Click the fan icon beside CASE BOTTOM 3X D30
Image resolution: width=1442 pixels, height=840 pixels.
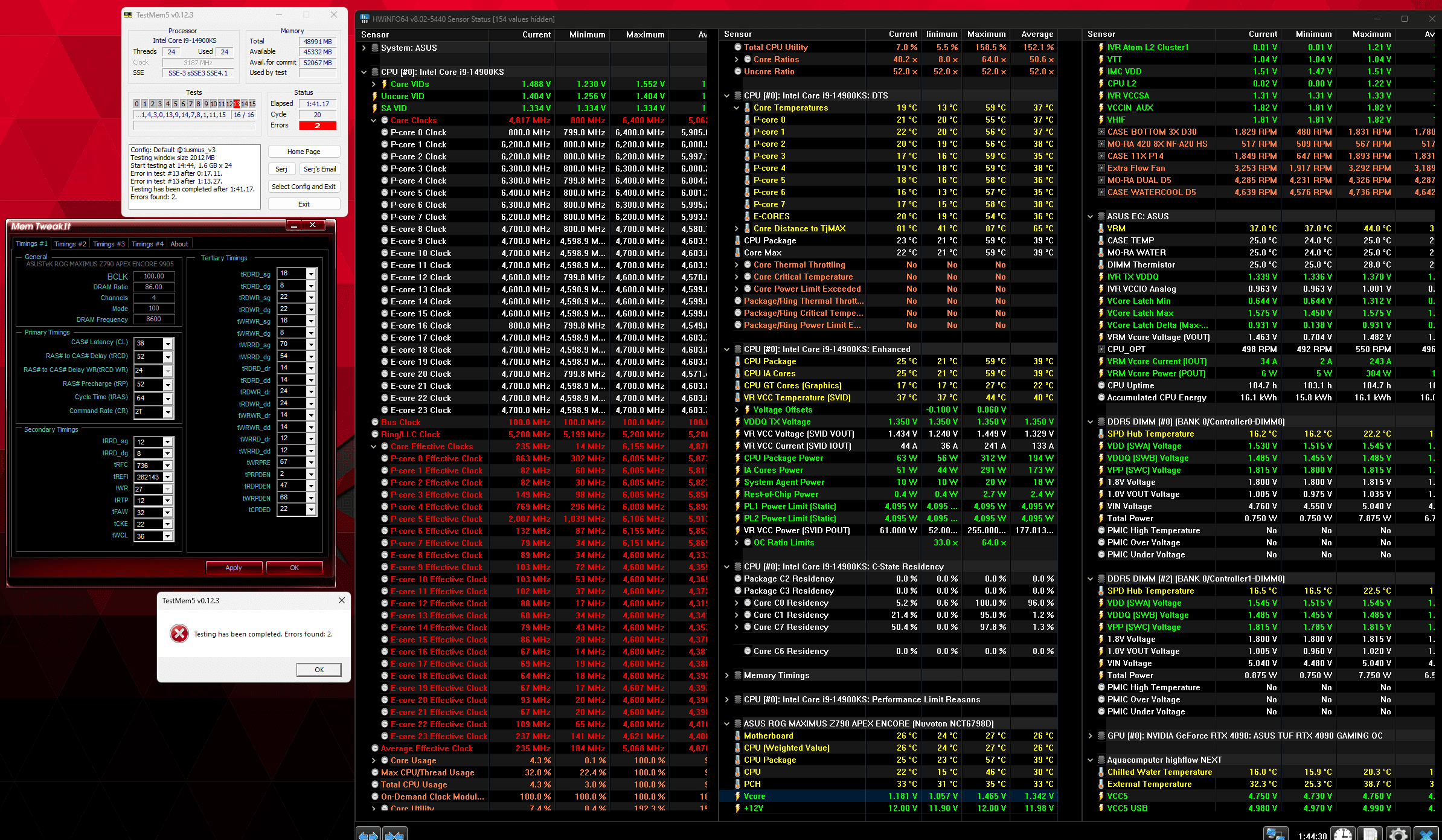click(x=1101, y=132)
